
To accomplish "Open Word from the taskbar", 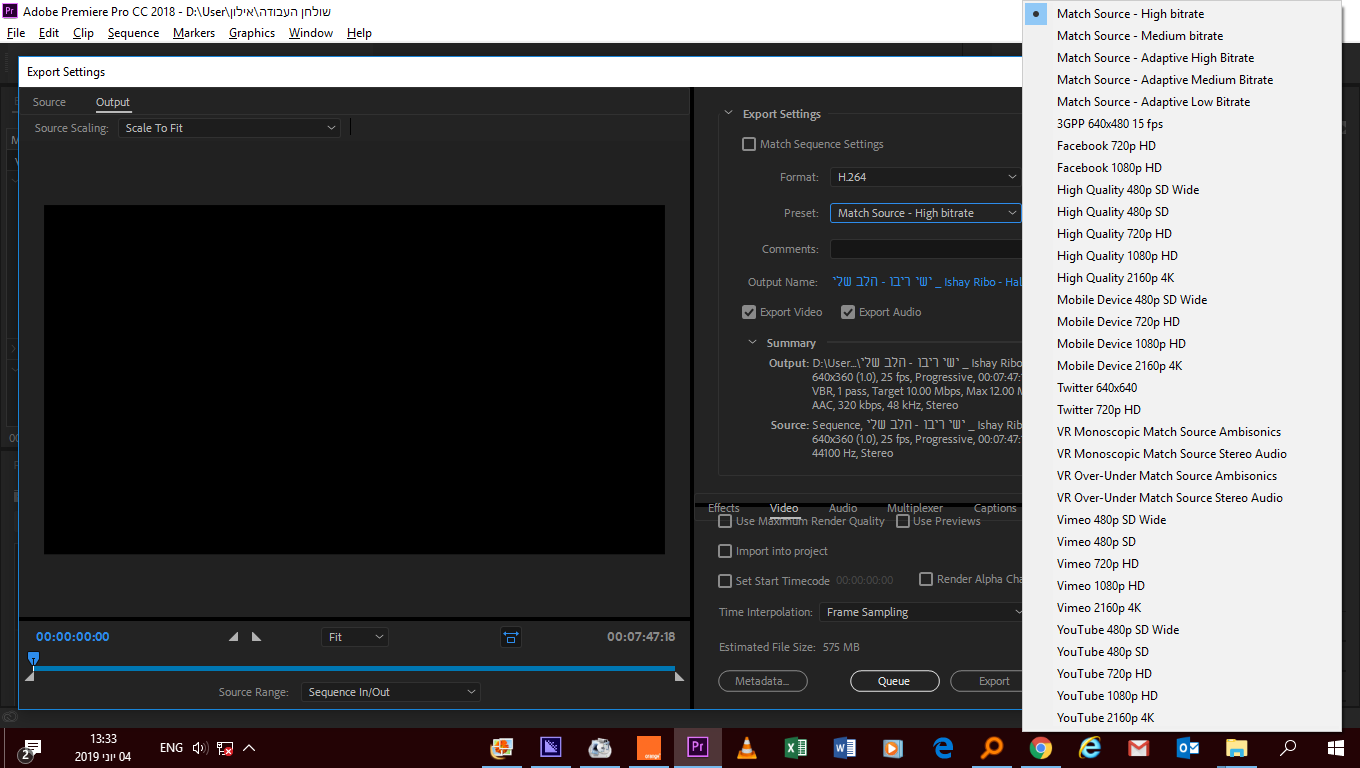I will tap(844, 747).
